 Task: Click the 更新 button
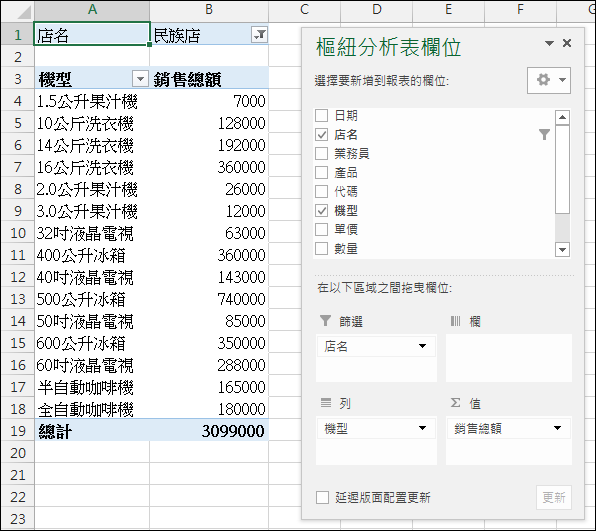point(554,497)
